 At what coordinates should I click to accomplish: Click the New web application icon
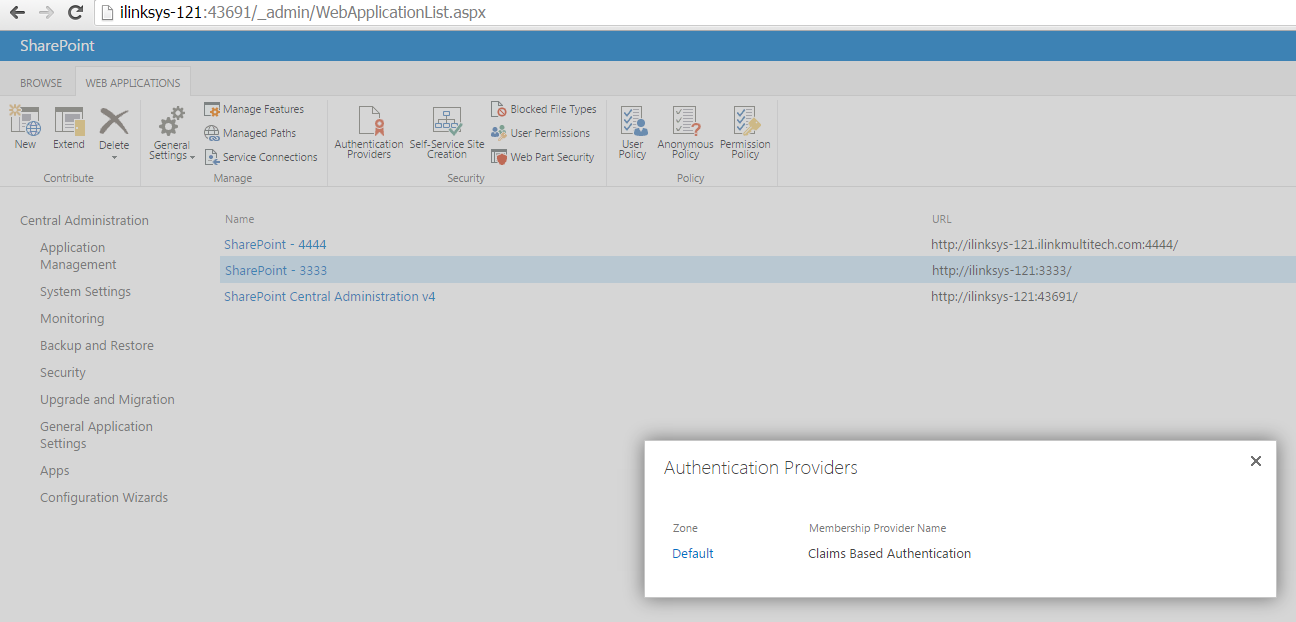pyautogui.click(x=25, y=121)
